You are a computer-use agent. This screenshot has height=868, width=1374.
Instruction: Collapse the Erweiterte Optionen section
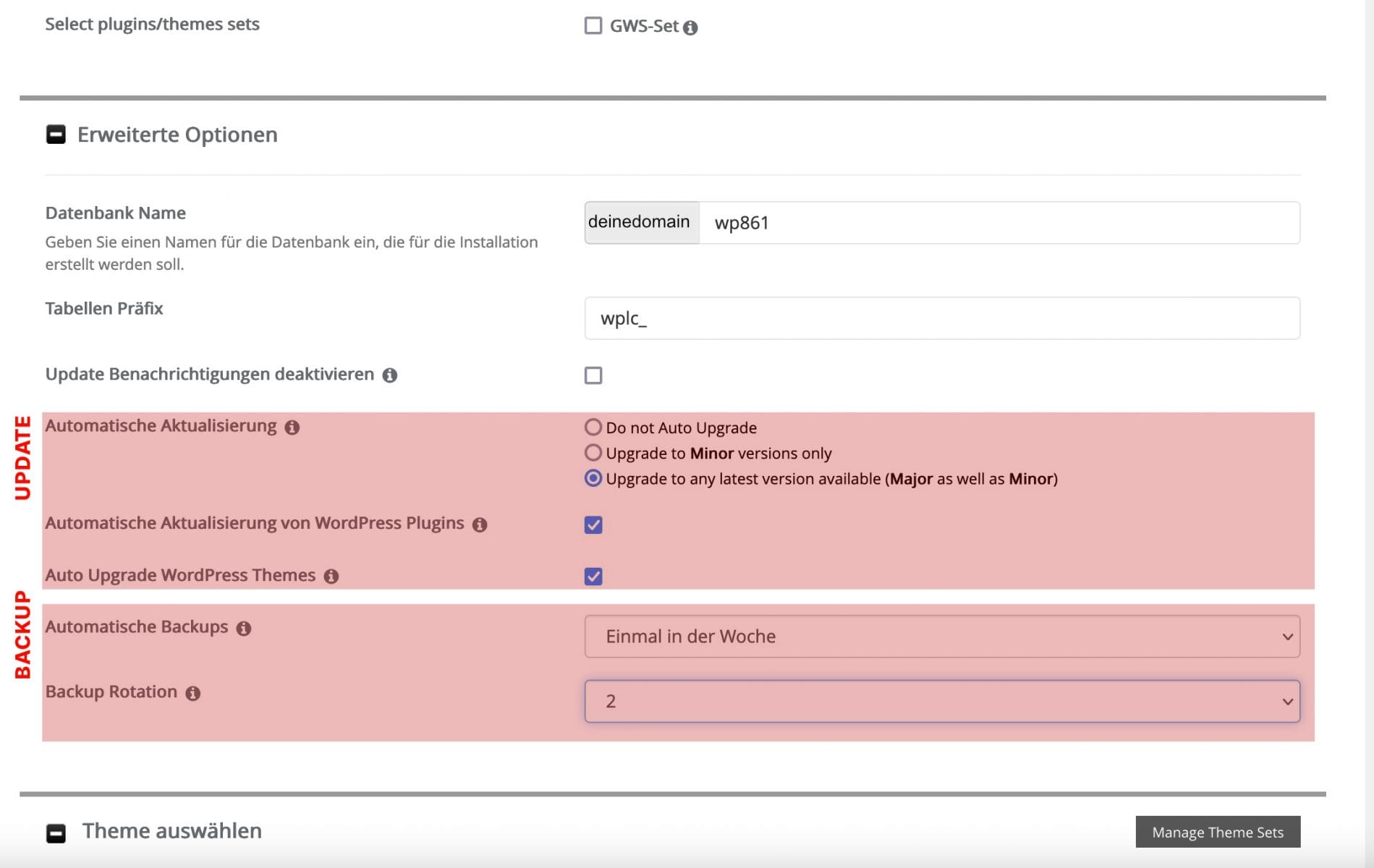56,135
